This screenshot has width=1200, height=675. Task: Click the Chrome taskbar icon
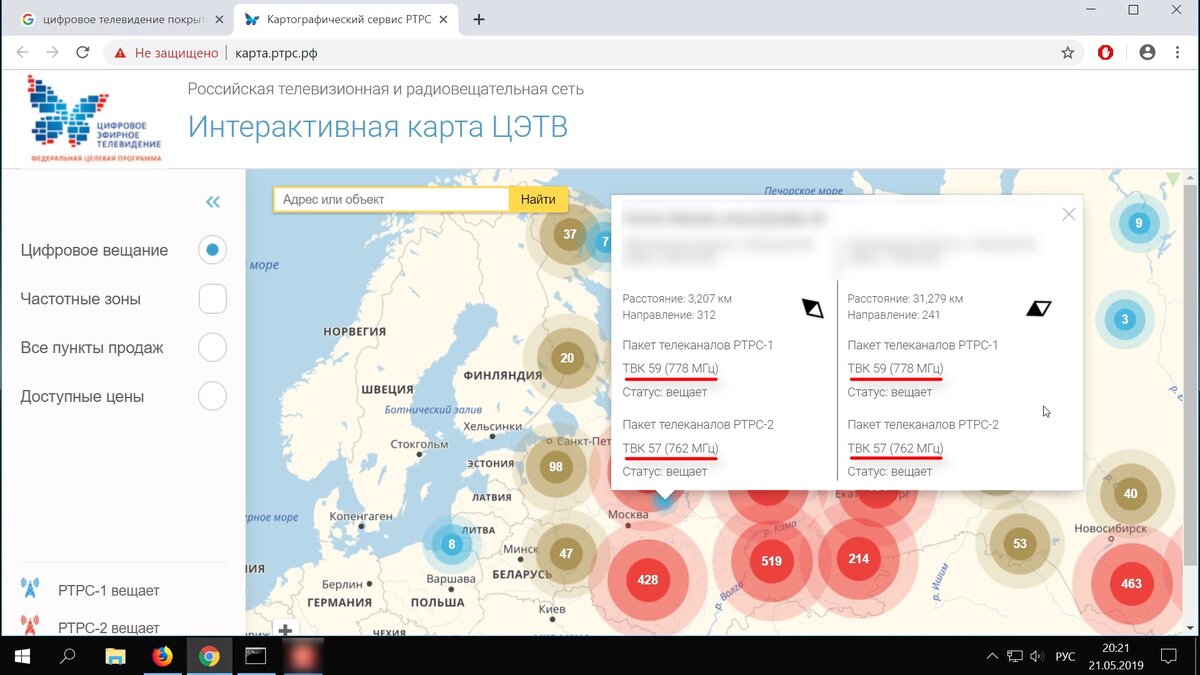click(x=209, y=656)
